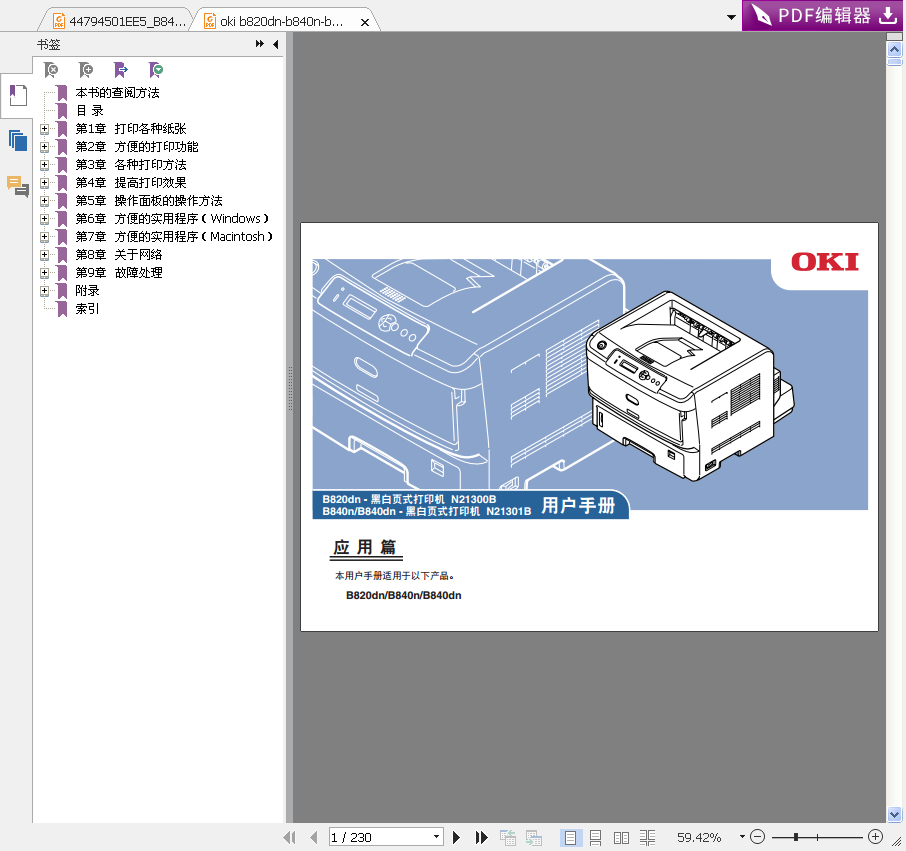Viewport: 906px width, 851px height.
Task: Click the add bookmark icon
Action: click(86, 70)
